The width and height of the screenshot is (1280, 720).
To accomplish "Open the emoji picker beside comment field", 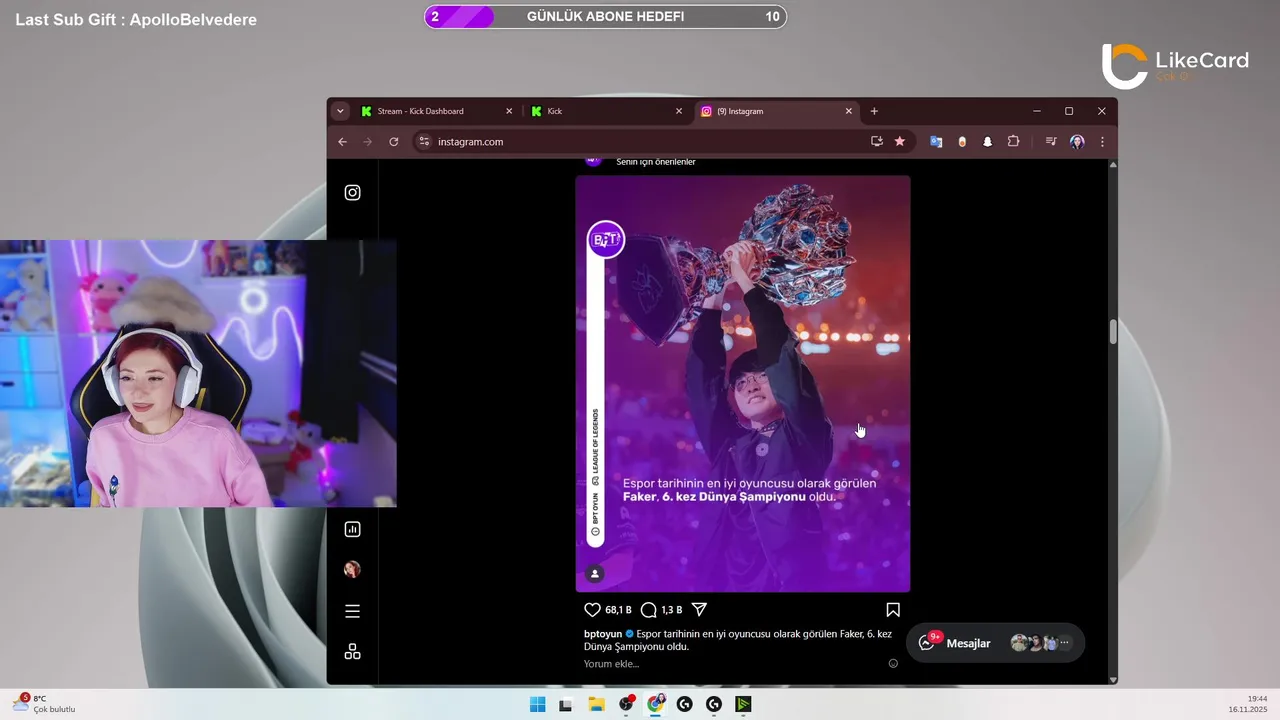I will tap(893, 663).
